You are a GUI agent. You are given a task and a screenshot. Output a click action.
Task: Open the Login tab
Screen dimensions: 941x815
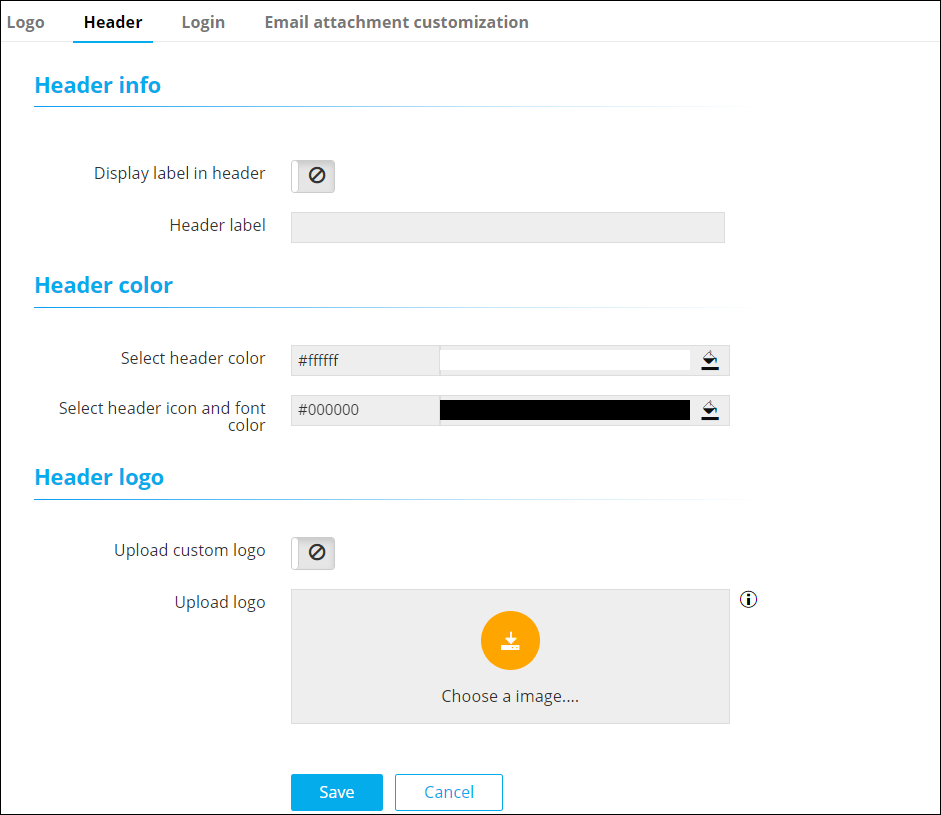click(x=203, y=22)
